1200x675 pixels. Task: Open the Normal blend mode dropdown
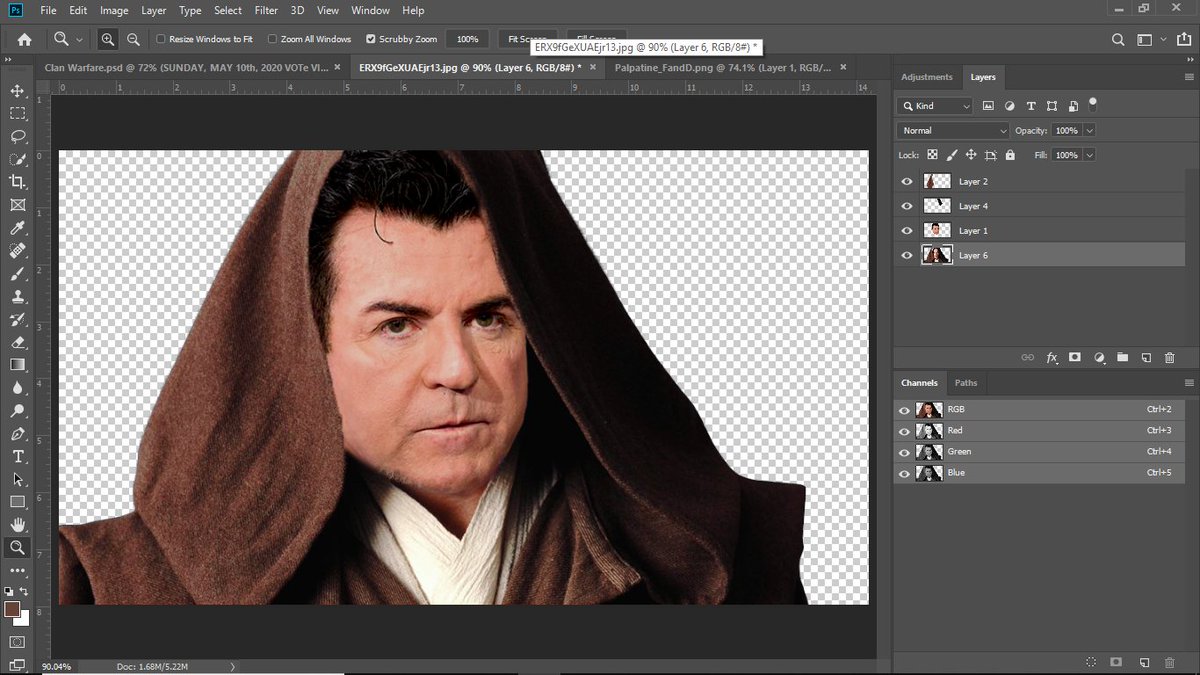pos(954,131)
